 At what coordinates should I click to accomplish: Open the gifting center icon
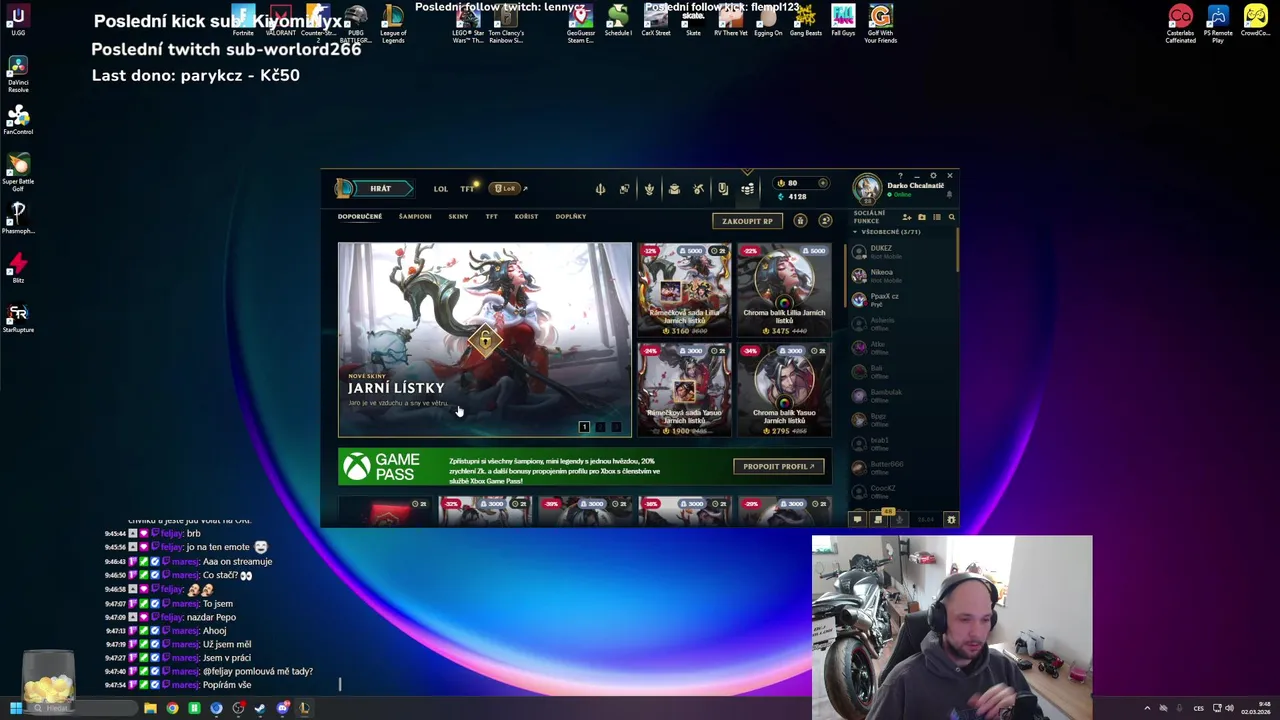coord(800,221)
